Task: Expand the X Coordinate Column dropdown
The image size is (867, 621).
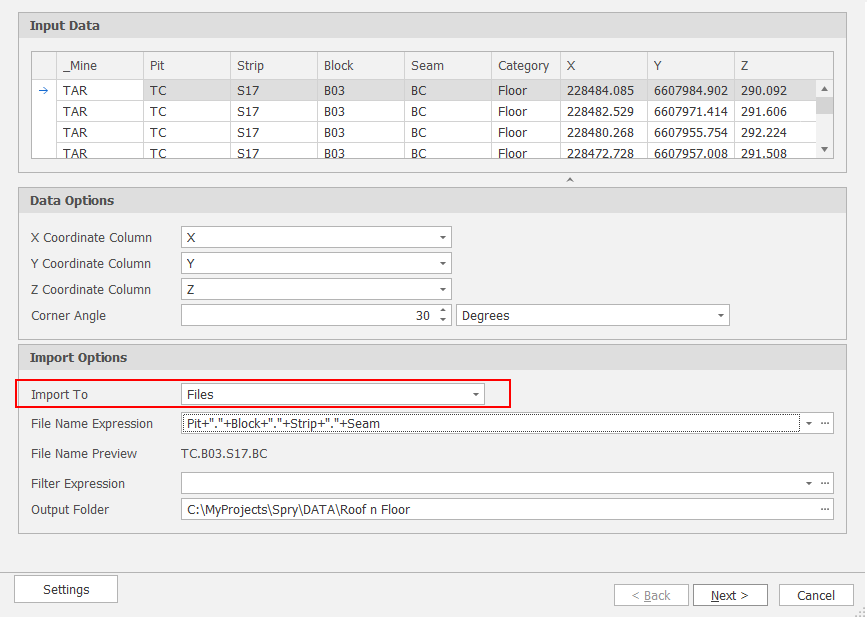Action: [x=442, y=238]
